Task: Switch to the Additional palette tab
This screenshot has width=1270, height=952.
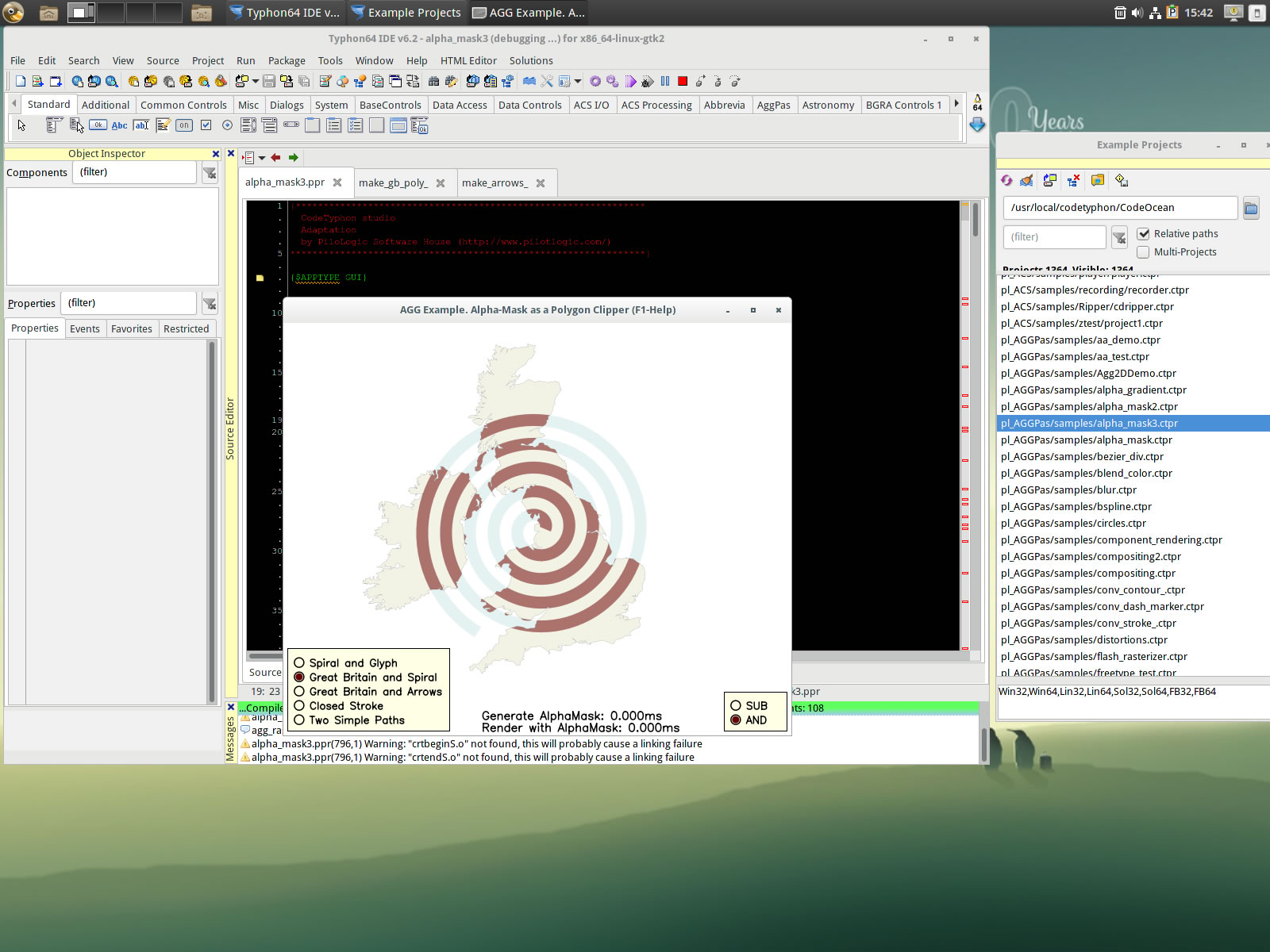Action: (x=106, y=105)
